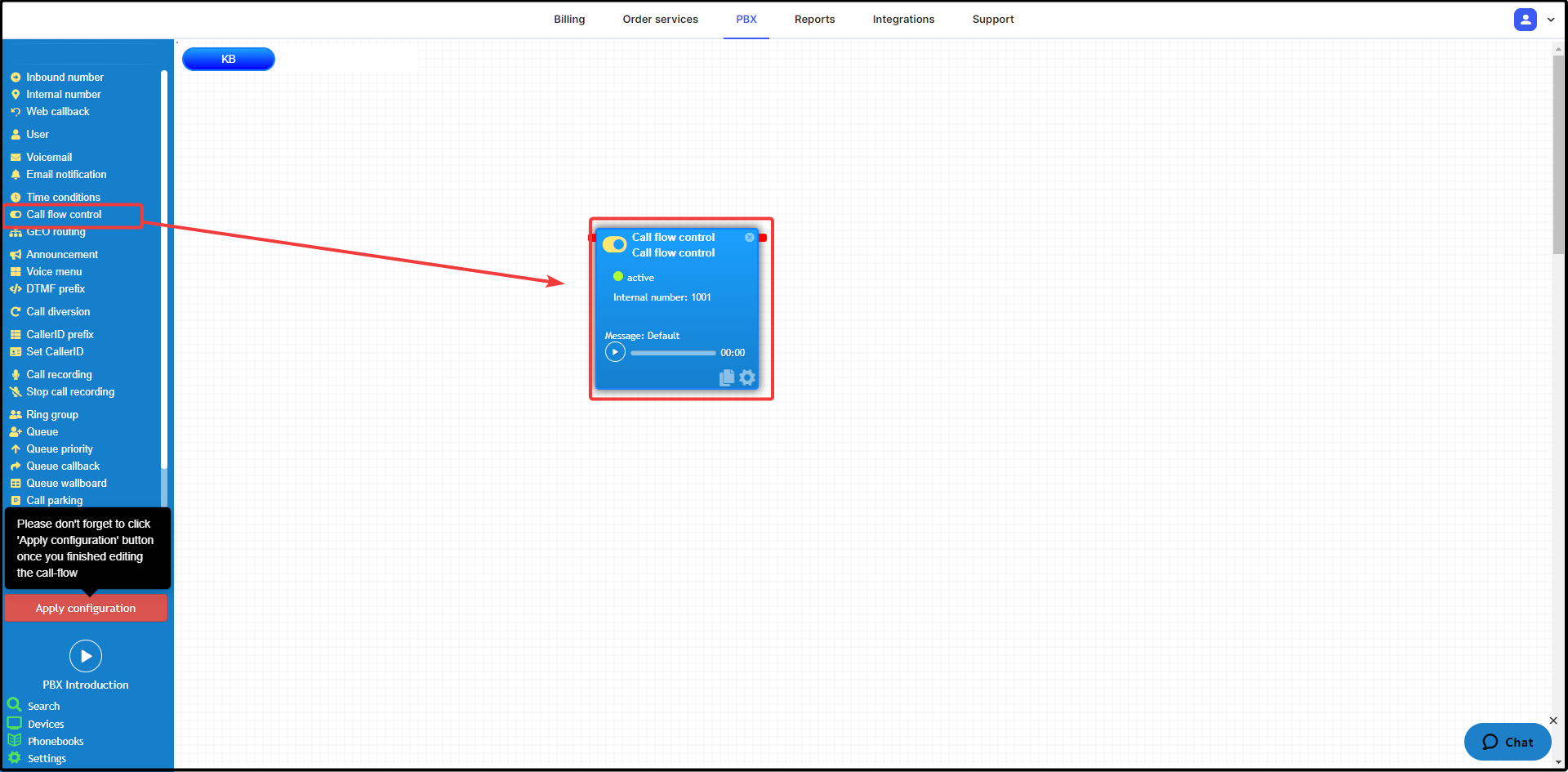Close the Call flow control node
1568x772 pixels.
[x=750, y=238]
